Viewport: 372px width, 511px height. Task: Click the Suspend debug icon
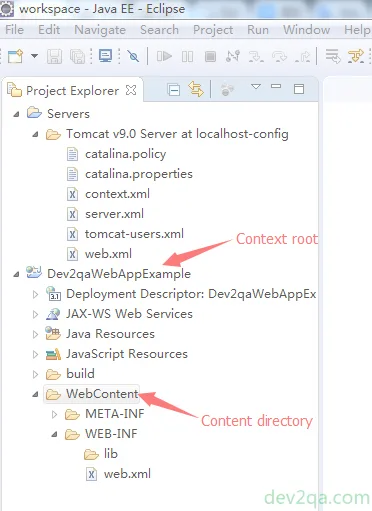click(187, 56)
